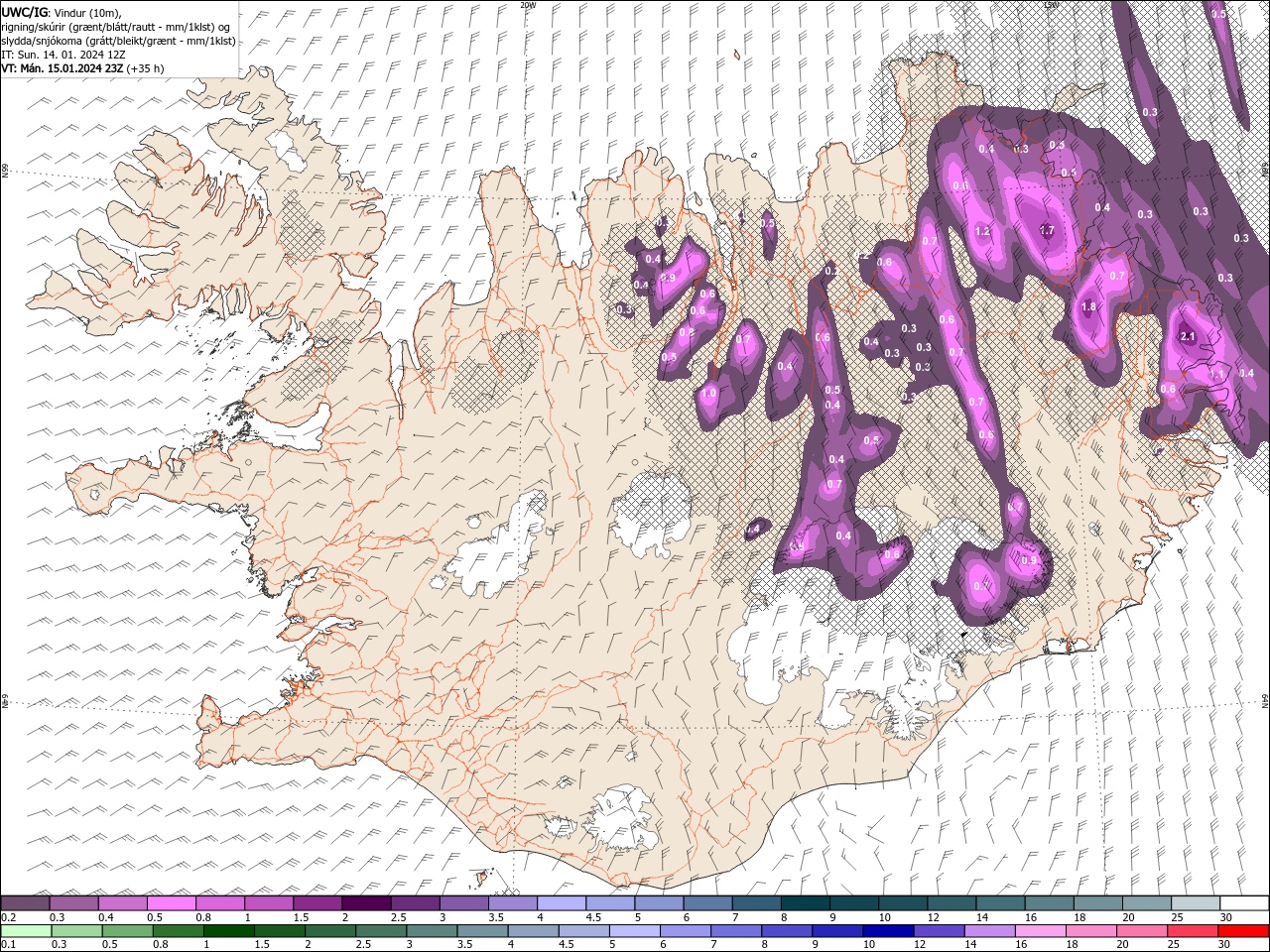Click the "IT: Sun. 14. 01. 2024 12Z" line
The width and height of the screenshot is (1270, 952).
pos(65,54)
